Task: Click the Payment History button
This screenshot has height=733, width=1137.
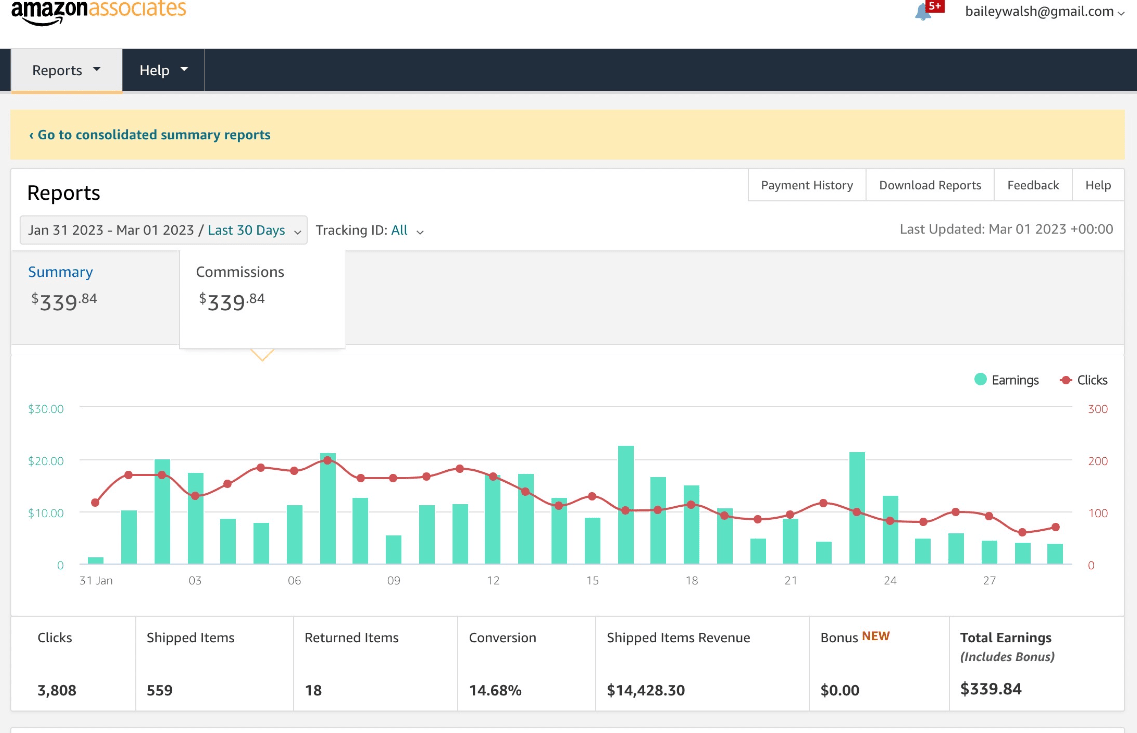Action: coord(806,185)
